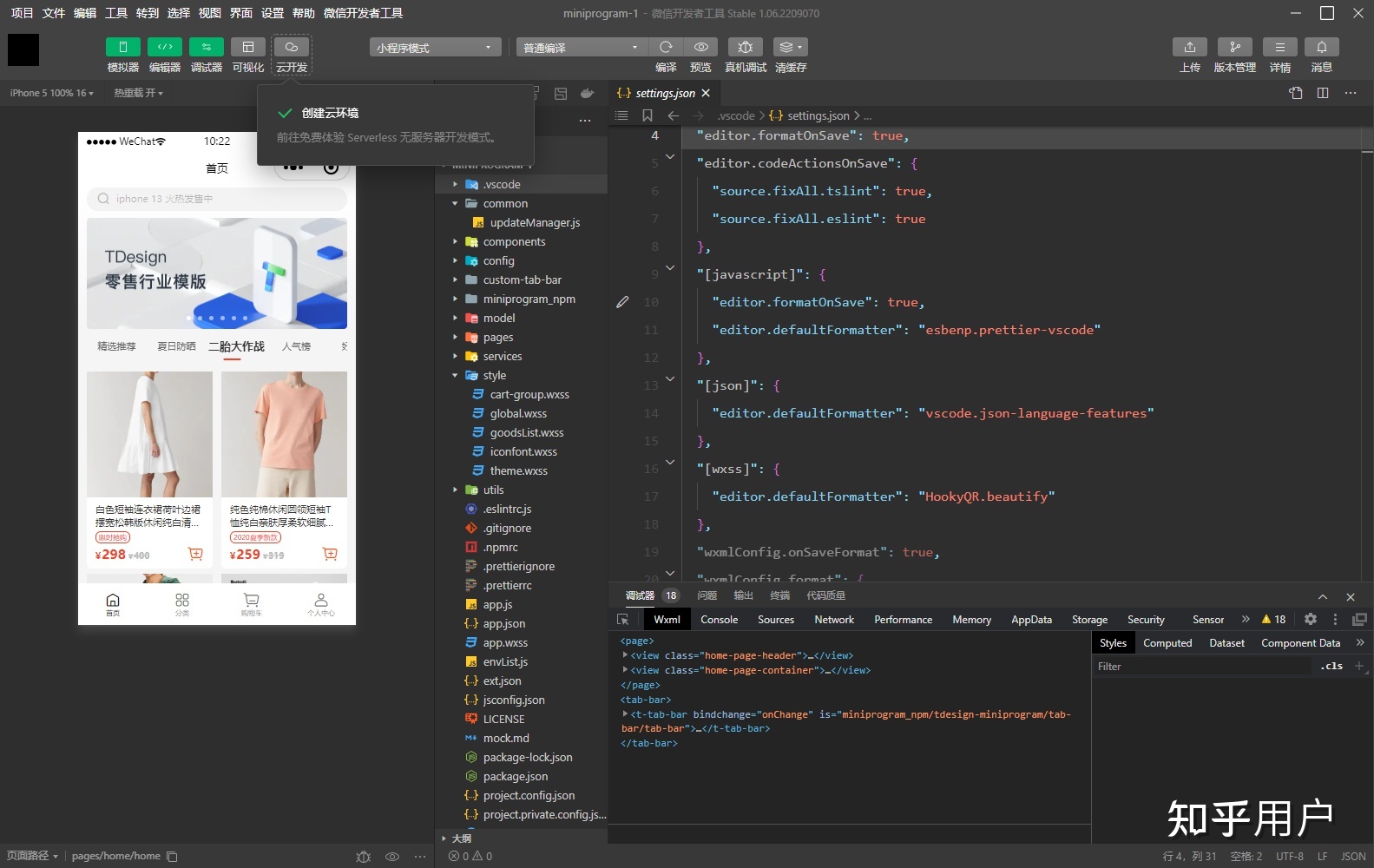Image resolution: width=1374 pixels, height=868 pixels.
Task: Switch to the 代码质量 tab
Action: pos(825,595)
